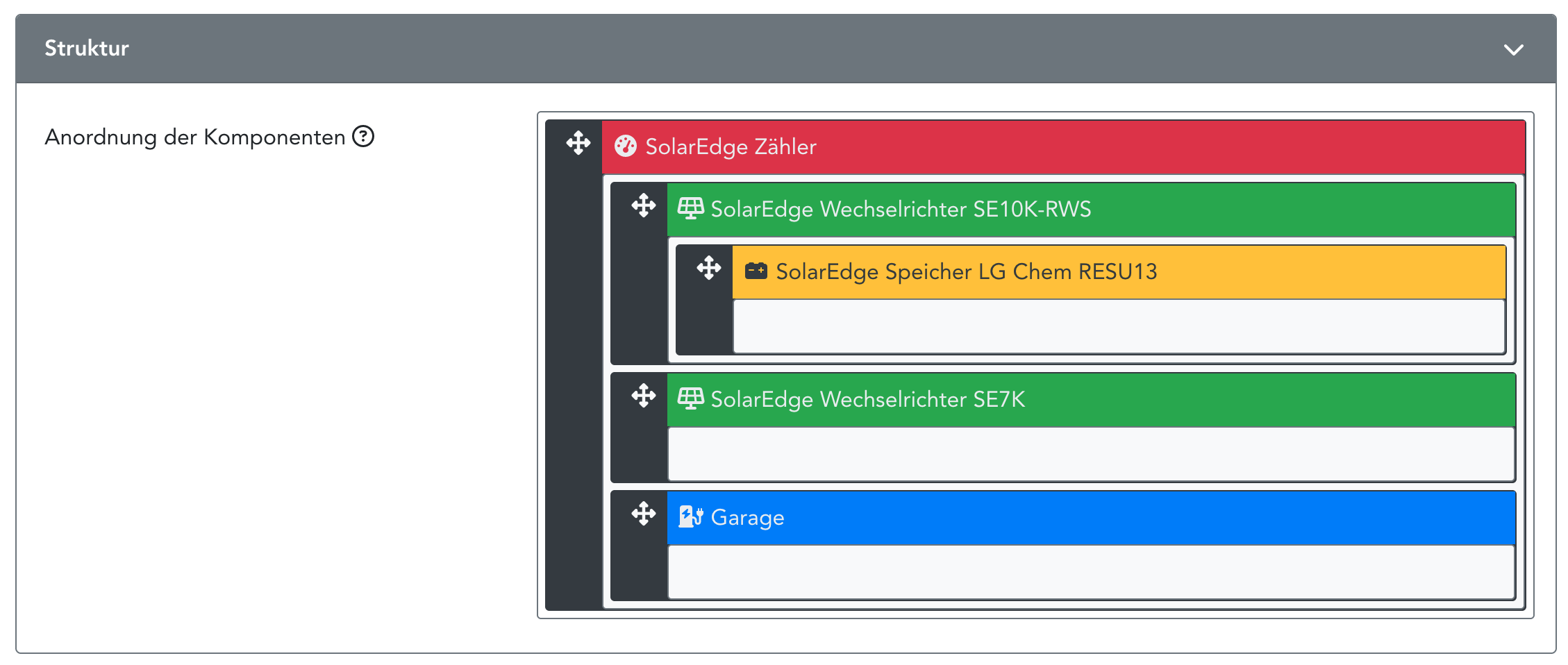Click the solar panel icon of SE7K
This screenshot has height=665, width=1568.
point(690,399)
